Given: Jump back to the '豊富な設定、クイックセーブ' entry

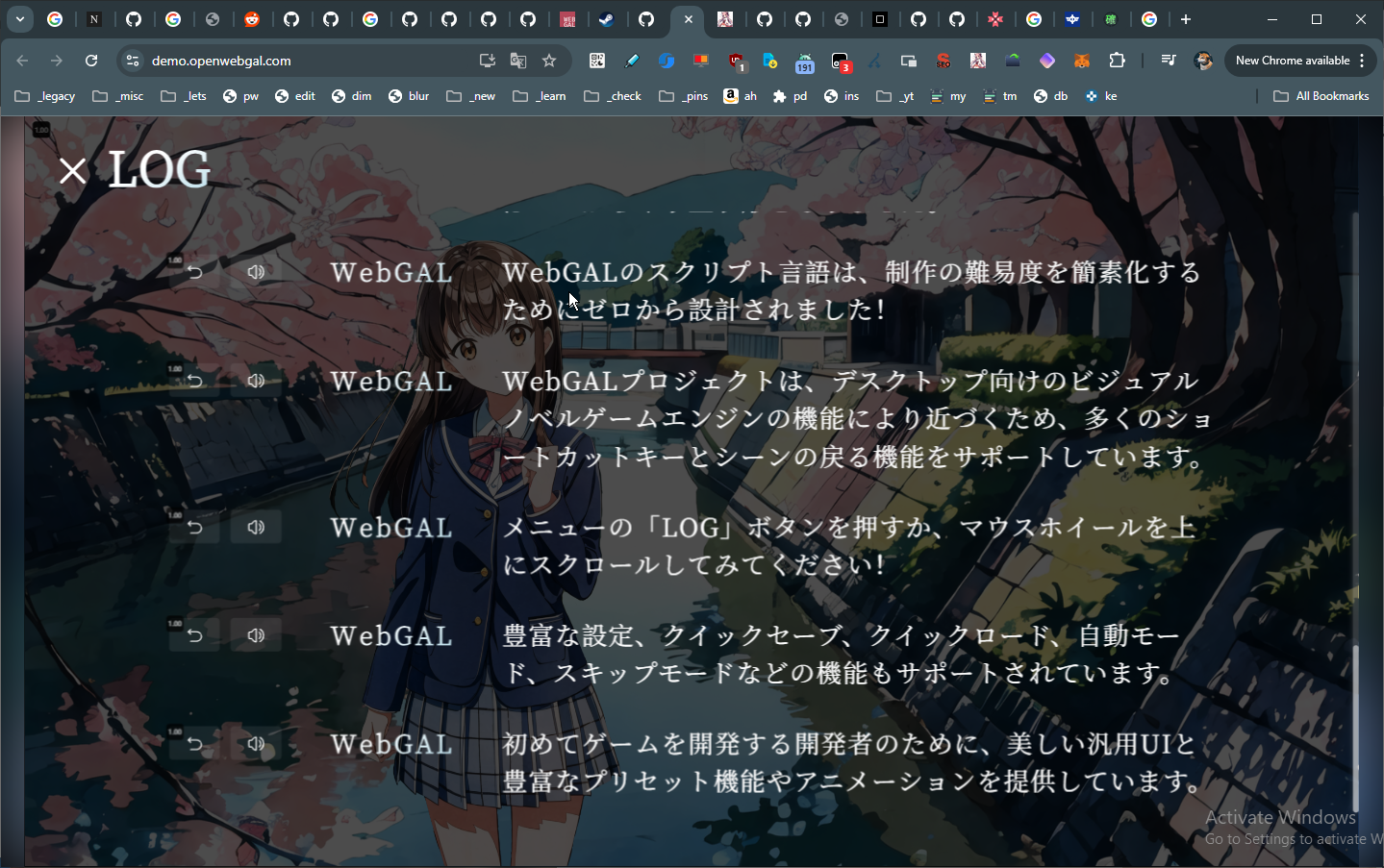Looking at the screenshot, I should tap(194, 635).
